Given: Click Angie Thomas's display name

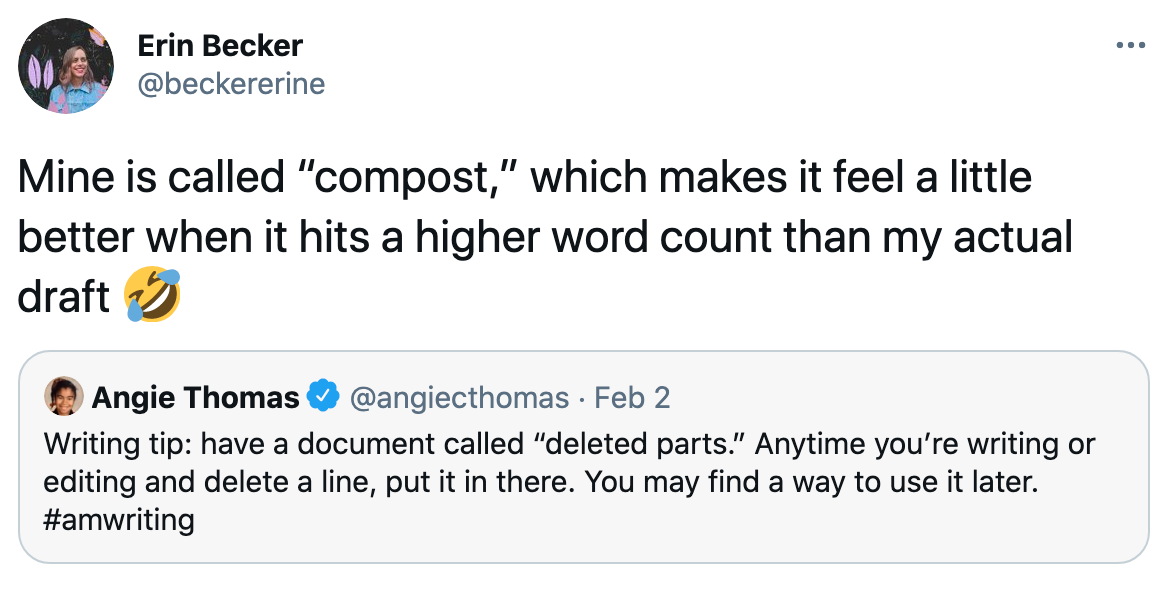Looking at the screenshot, I should coord(196,396).
